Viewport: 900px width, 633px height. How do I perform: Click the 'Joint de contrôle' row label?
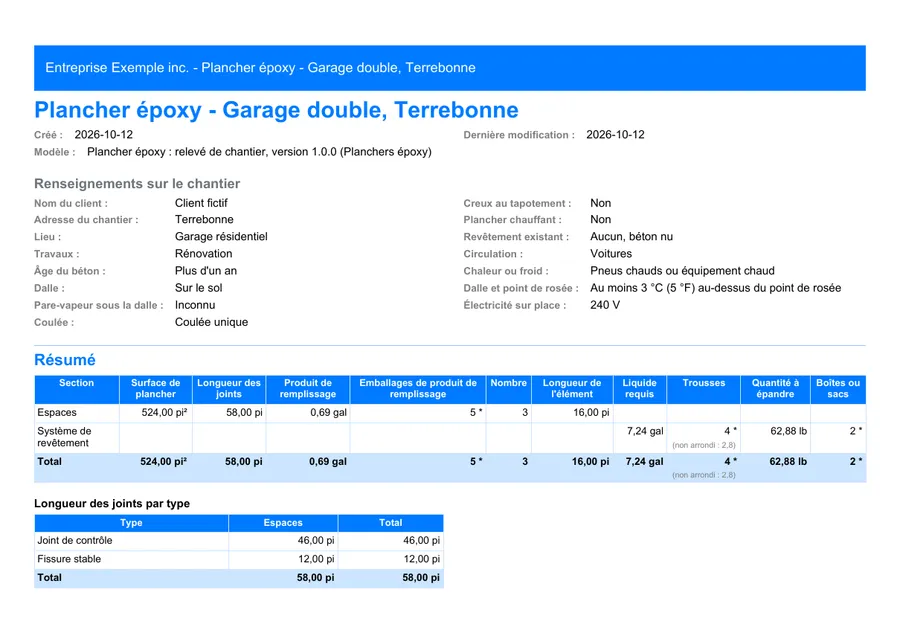75,541
